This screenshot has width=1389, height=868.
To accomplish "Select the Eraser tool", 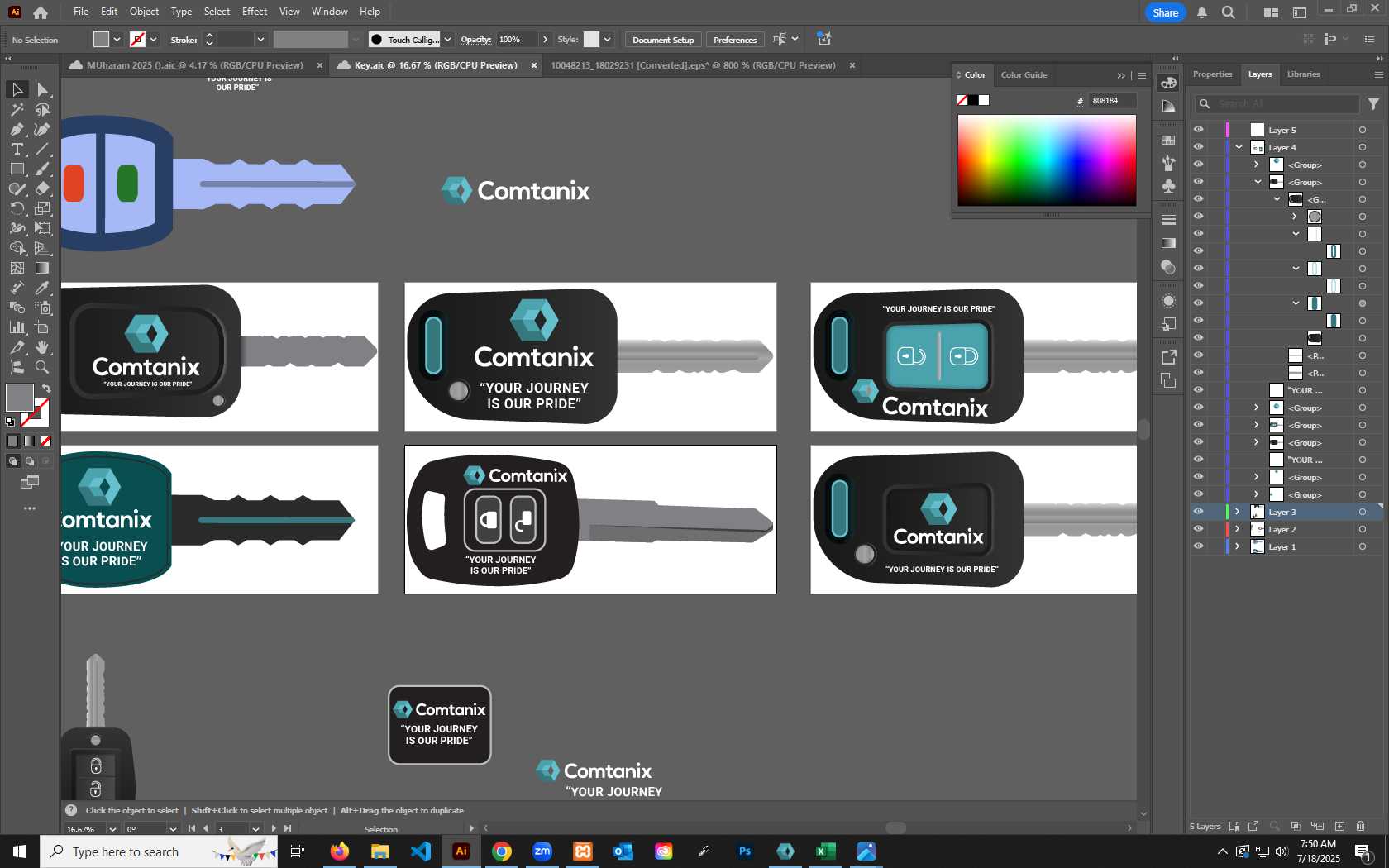I will click(42, 188).
